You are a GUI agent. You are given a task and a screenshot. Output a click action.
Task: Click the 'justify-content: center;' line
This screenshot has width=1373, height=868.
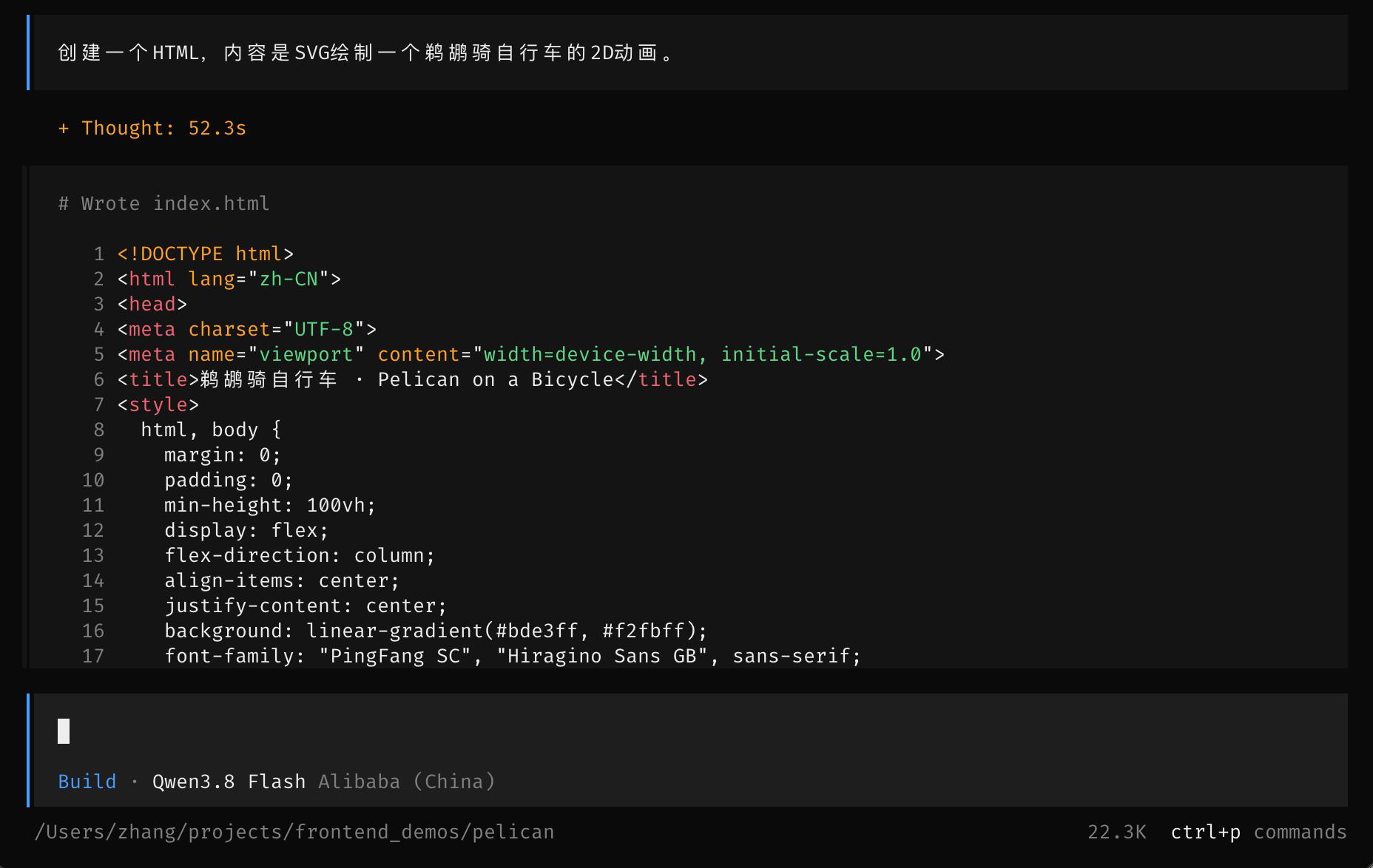point(306,606)
